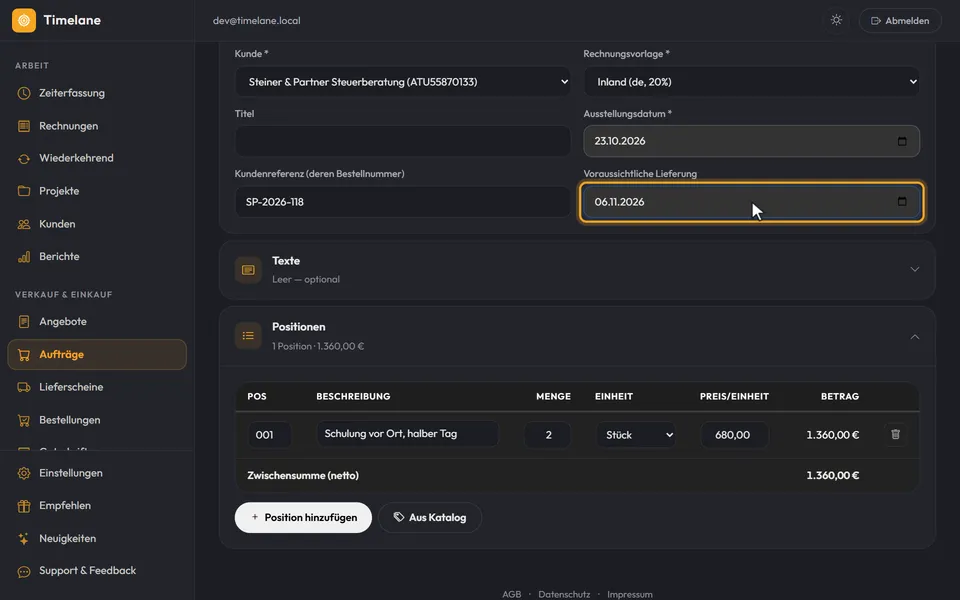Open calendar picker for Voraussichtliche Lieferung
The width and height of the screenshot is (960, 600).
coord(902,201)
